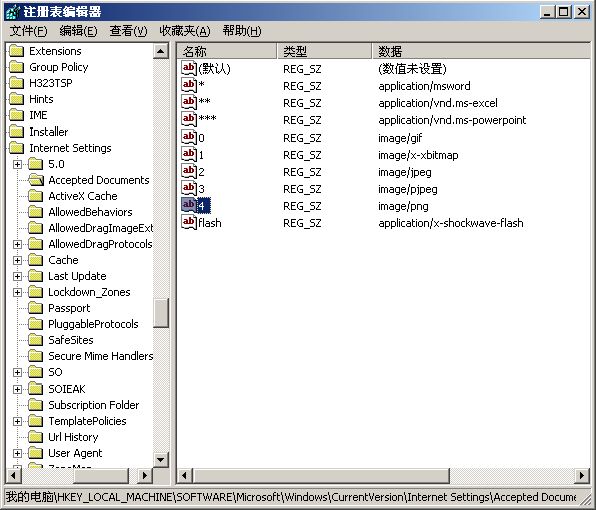This screenshot has width=596, height=510.
Task: Click the ab icon of selected value 4
Action: pos(189,205)
